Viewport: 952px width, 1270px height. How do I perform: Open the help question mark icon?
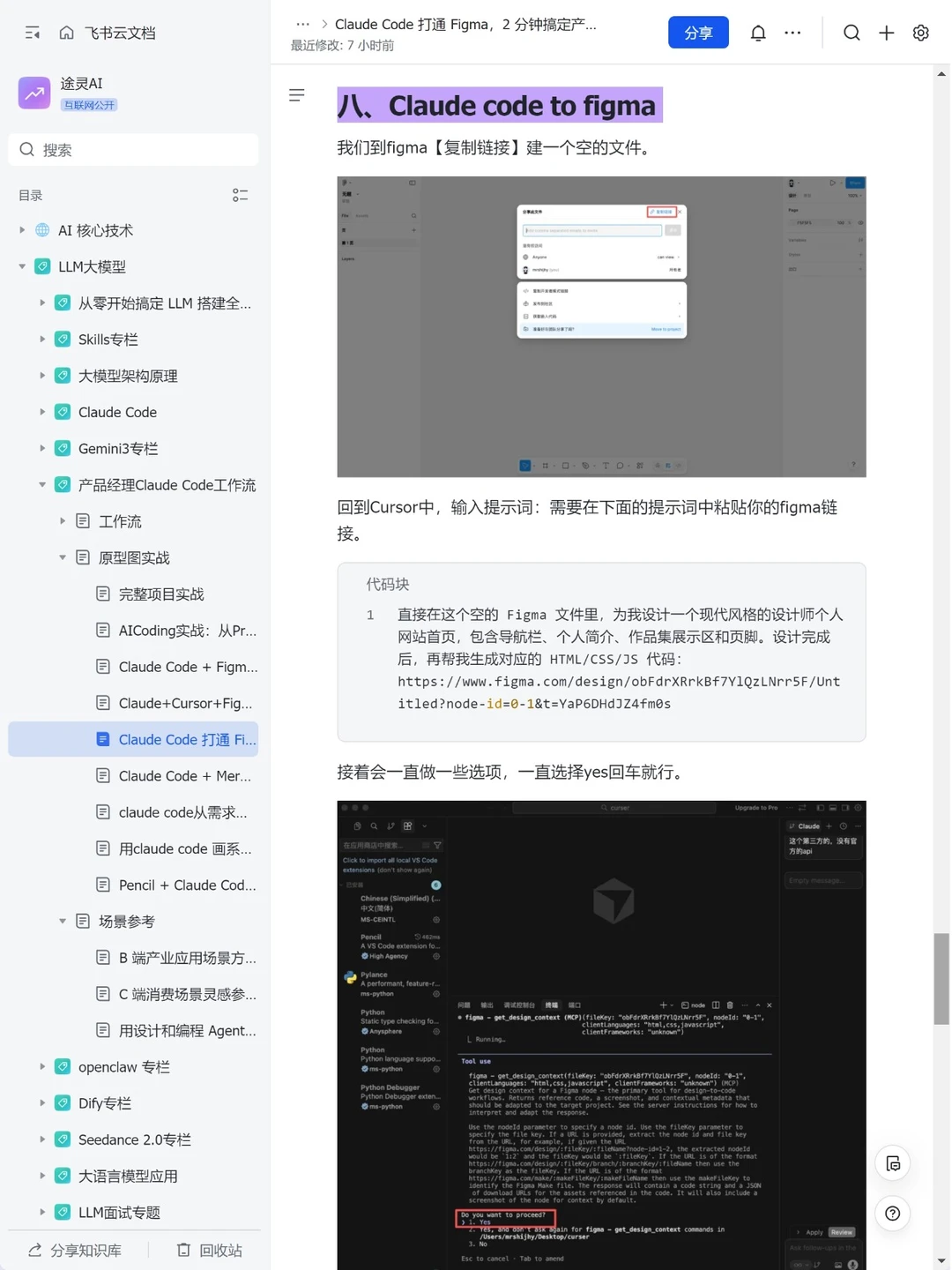pos(892,1214)
